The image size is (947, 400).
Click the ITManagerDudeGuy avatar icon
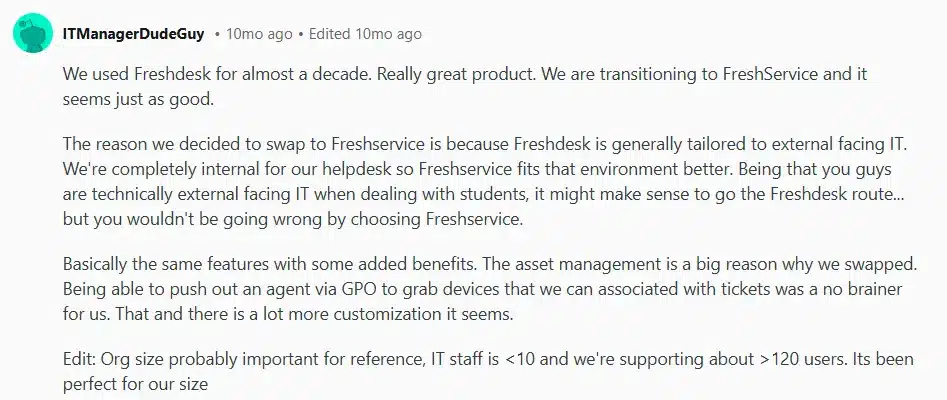33,33
